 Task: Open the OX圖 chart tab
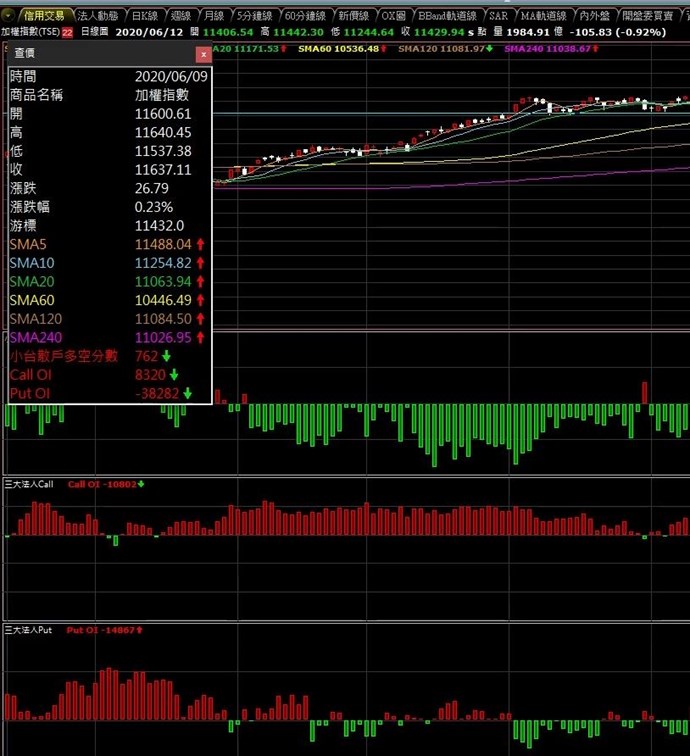point(393,16)
